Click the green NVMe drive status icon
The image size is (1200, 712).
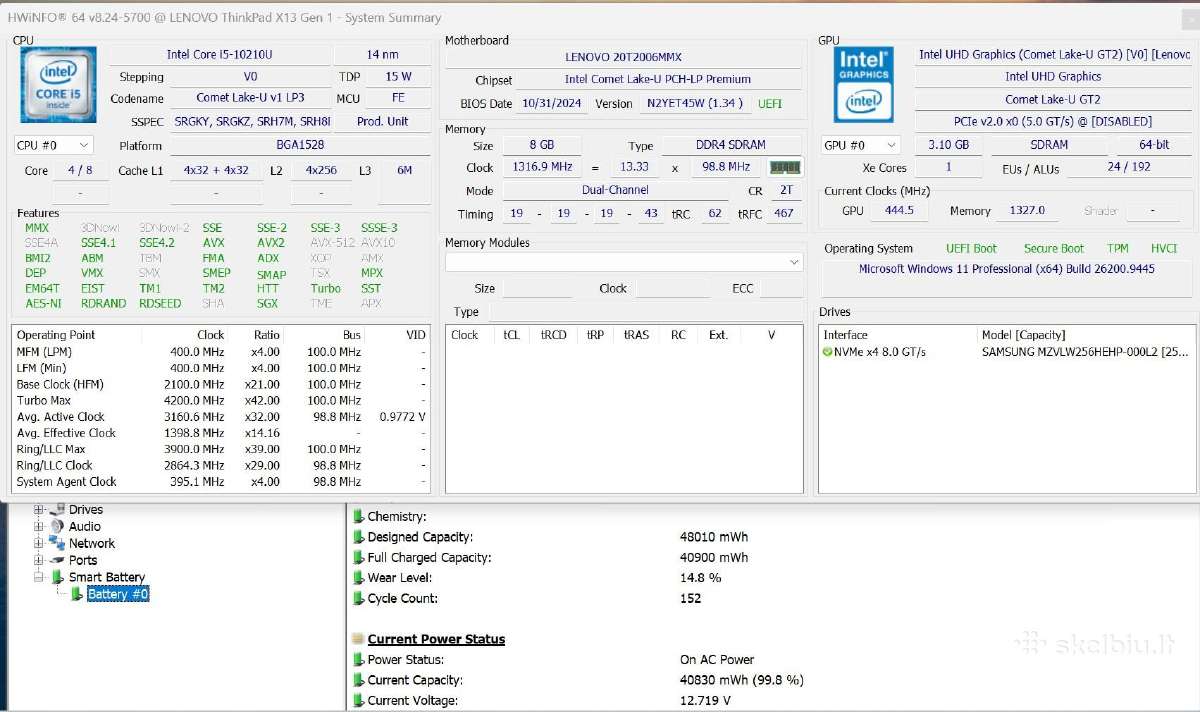(x=827, y=352)
